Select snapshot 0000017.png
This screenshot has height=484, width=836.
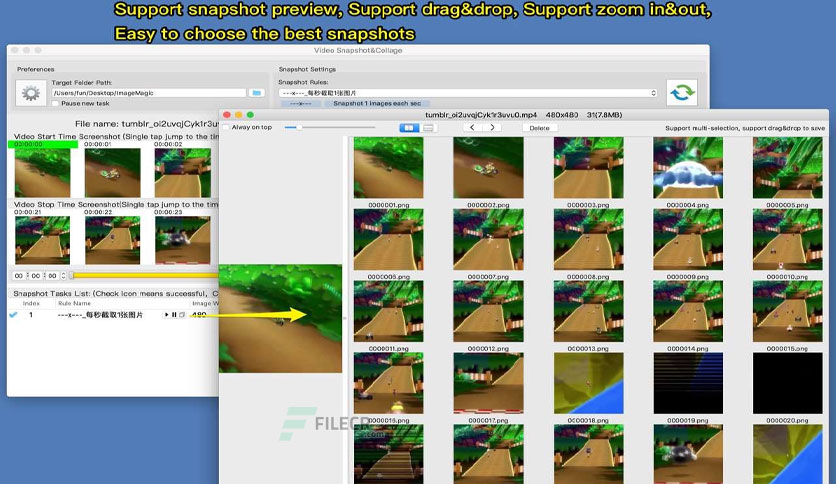click(488, 383)
